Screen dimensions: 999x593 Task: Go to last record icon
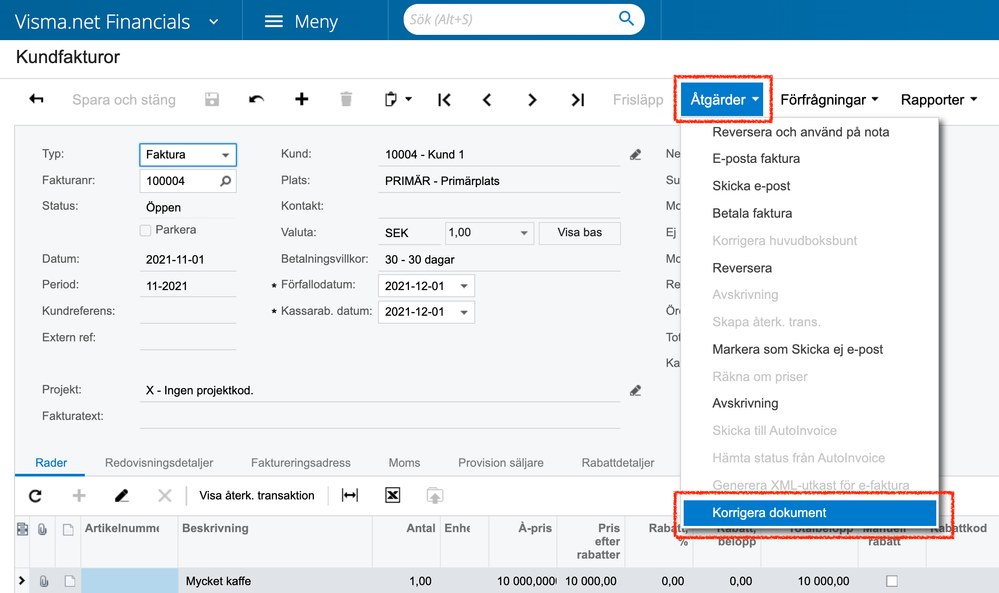577,100
